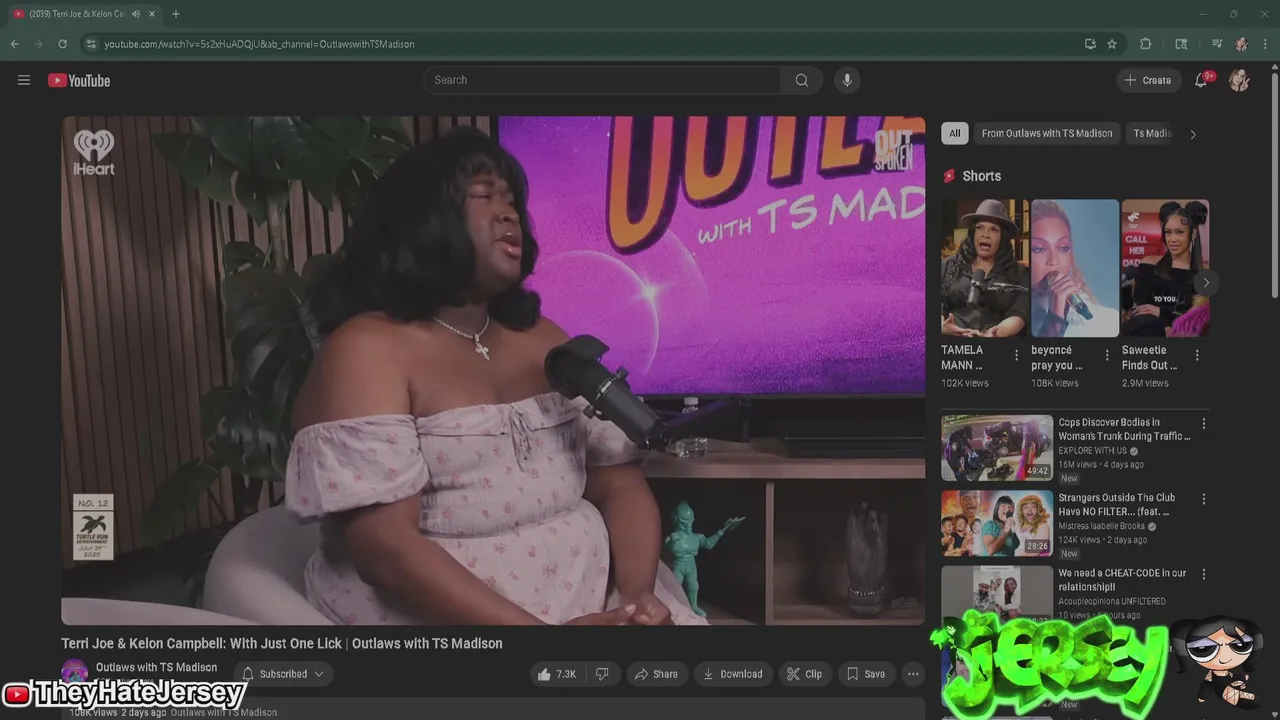
Task: Open the Chrome three-dot menu
Action: (1267, 44)
